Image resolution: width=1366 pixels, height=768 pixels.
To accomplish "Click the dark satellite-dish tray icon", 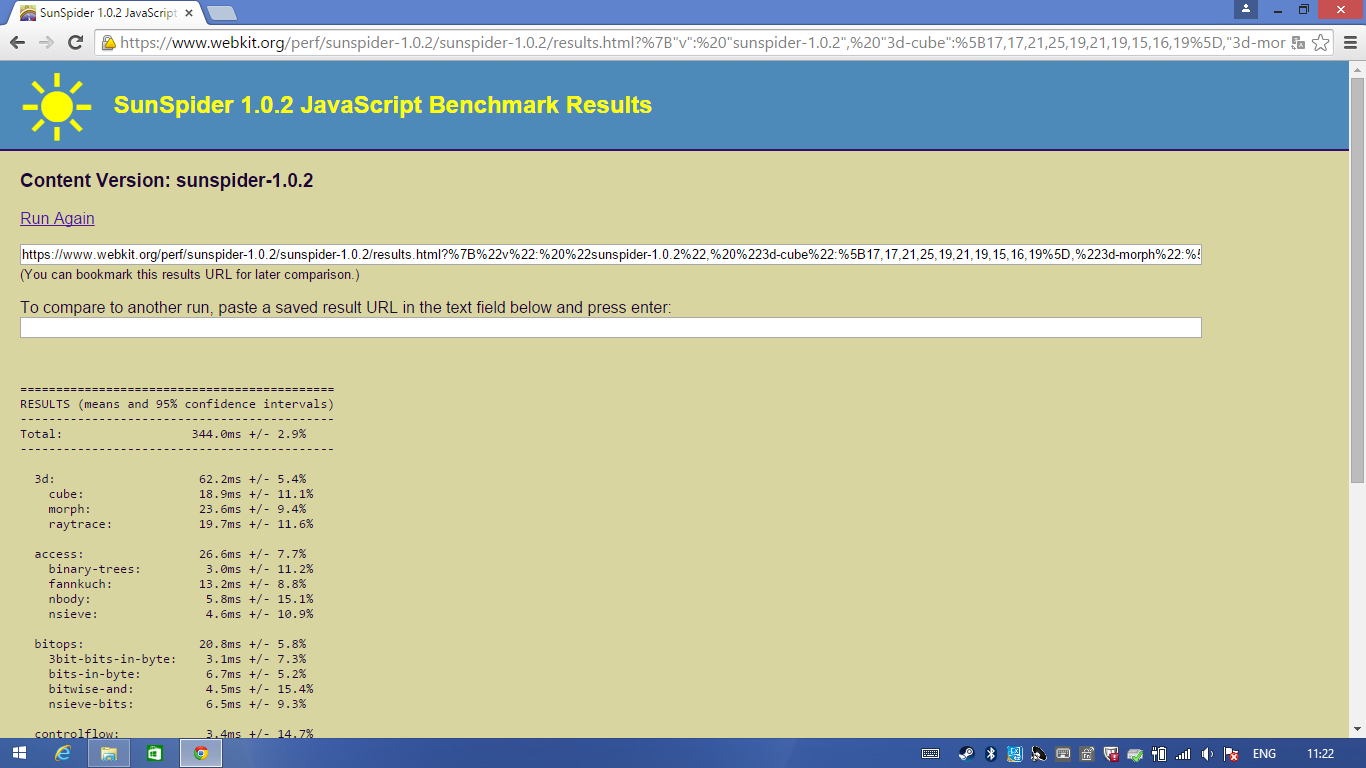I will point(1039,753).
